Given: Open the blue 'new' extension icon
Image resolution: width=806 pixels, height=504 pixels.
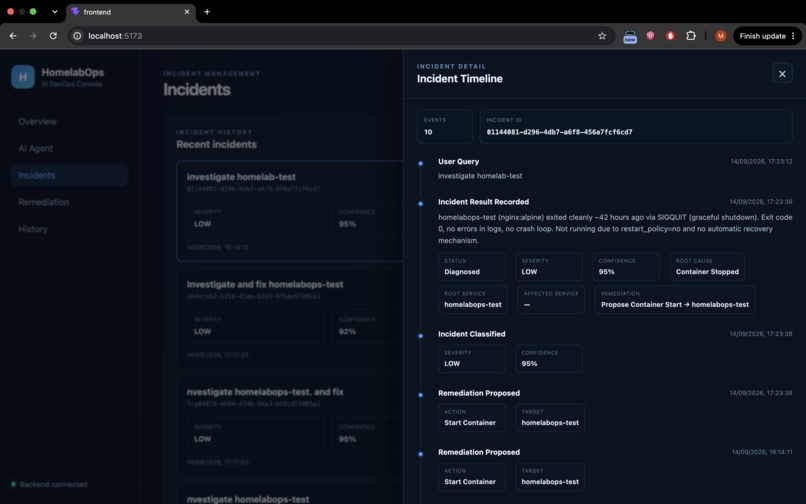Looking at the screenshot, I should [x=630, y=37].
